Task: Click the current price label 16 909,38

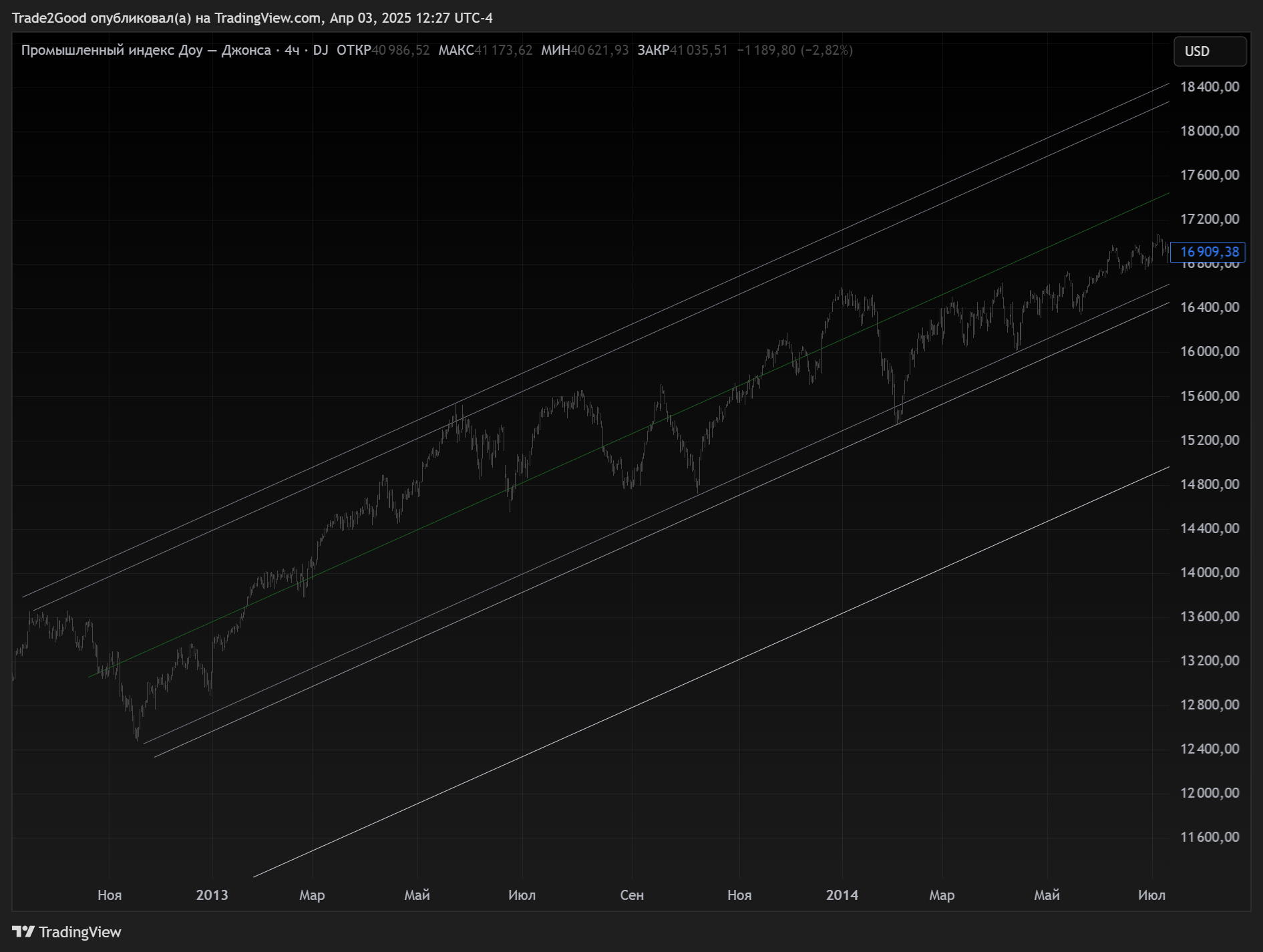Action: (1208, 252)
